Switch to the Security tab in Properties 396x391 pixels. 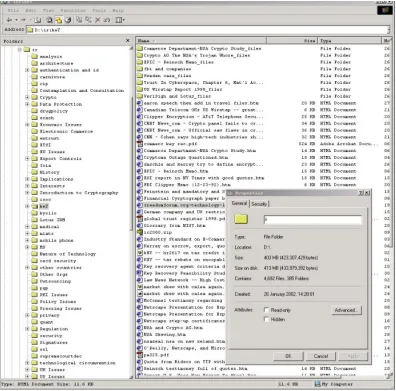(259, 204)
